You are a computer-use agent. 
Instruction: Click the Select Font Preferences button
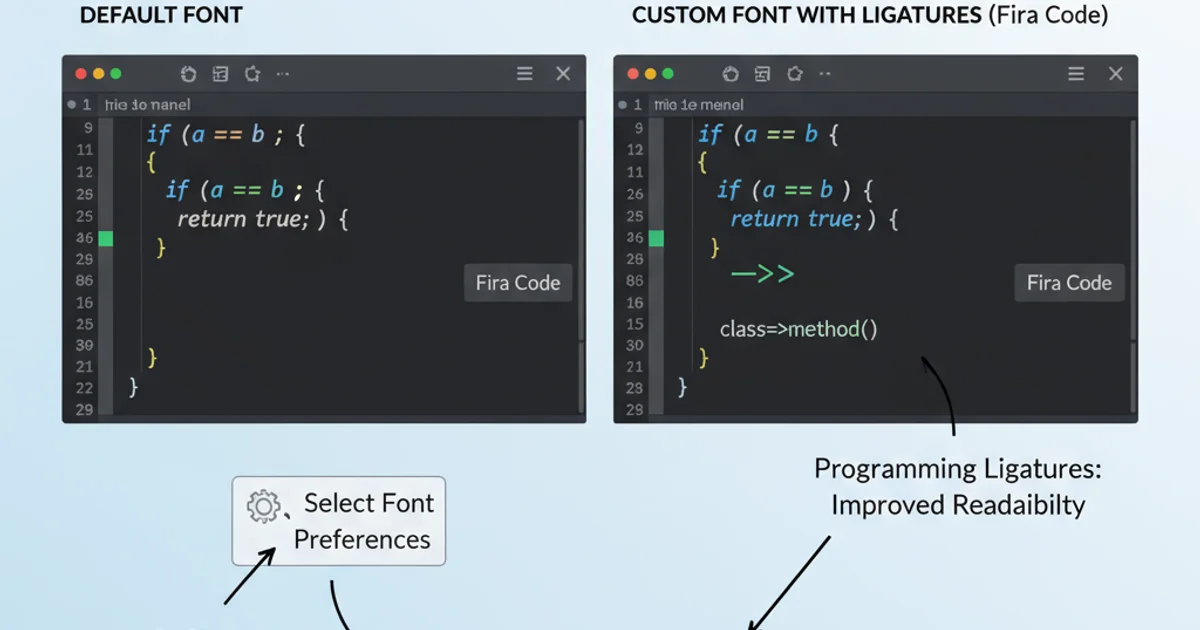point(339,521)
